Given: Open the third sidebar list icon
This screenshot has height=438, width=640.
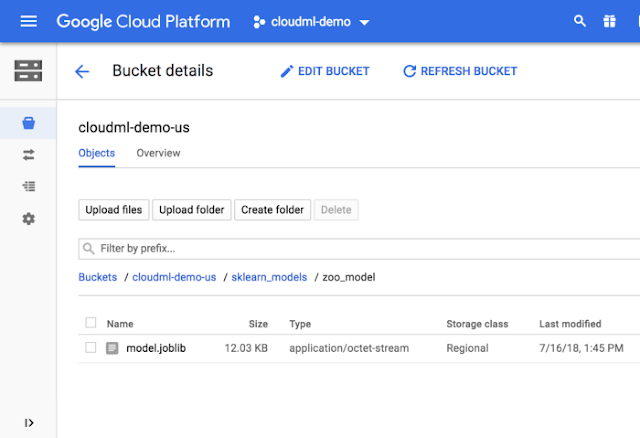Looking at the screenshot, I should [28, 186].
